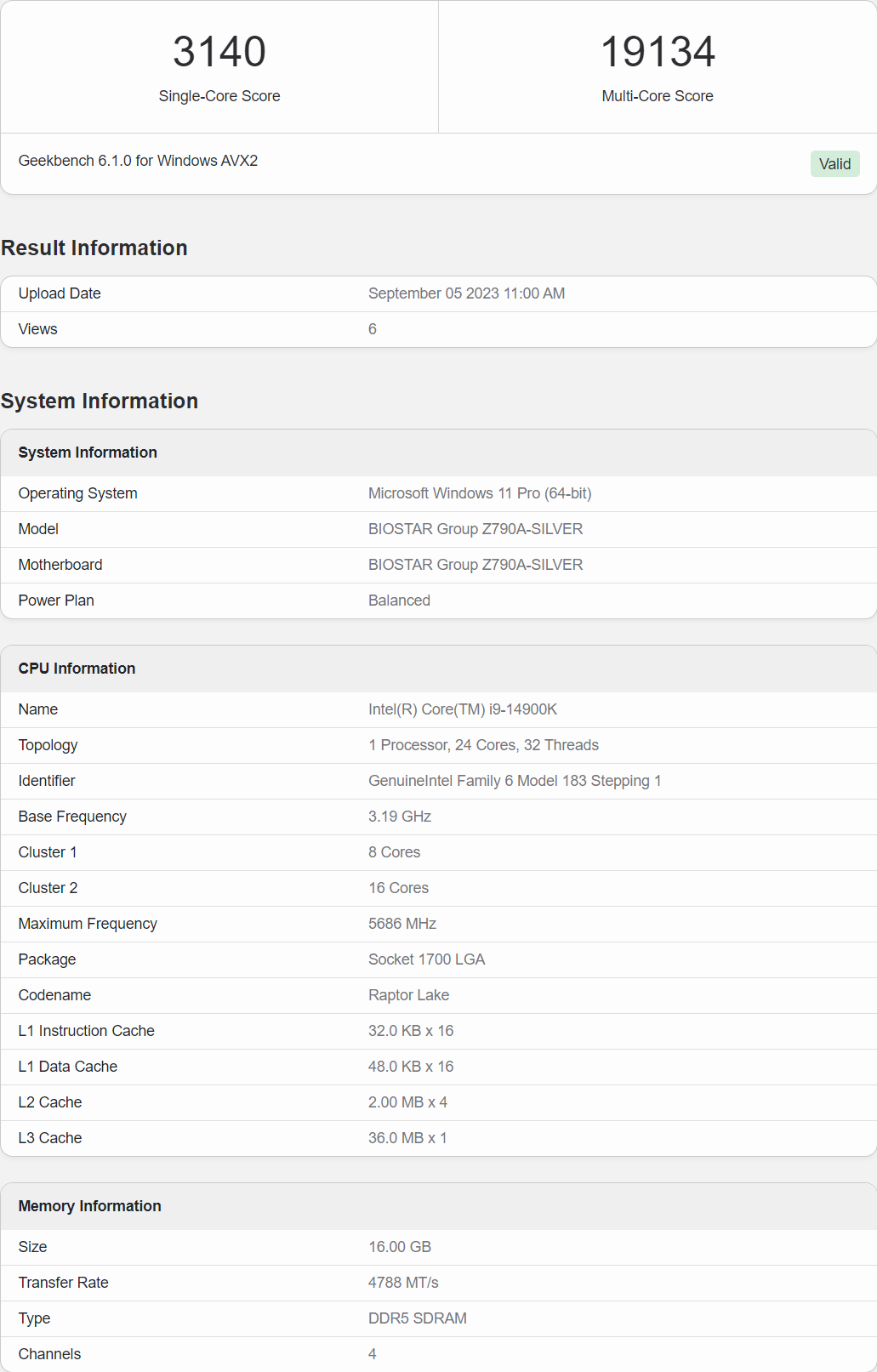The width and height of the screenshot is (877, 1372).
Task: Click the upload date September 05 2023 value
Action: tap(466, 293)
